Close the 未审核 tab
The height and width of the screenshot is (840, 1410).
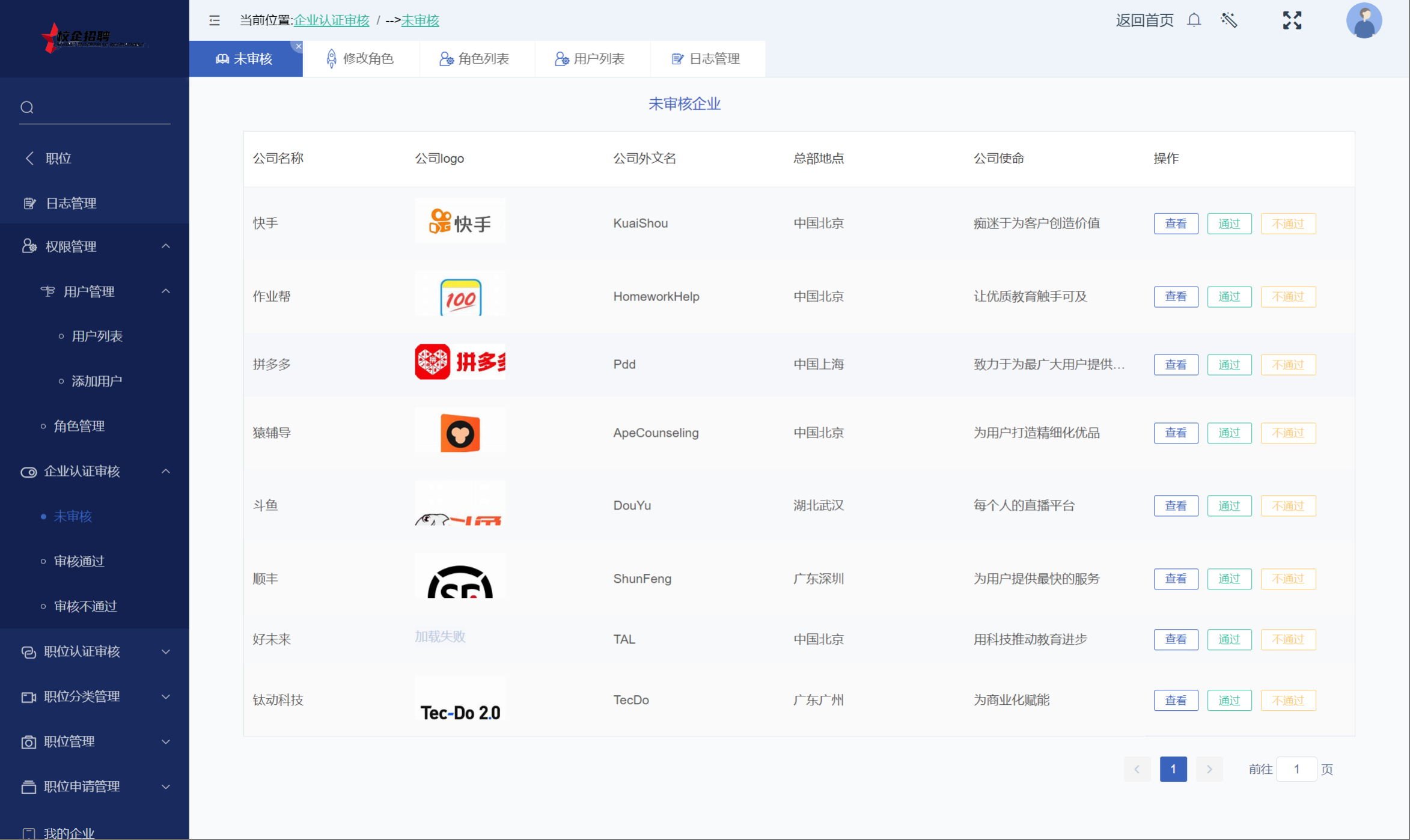click(298, 46)
